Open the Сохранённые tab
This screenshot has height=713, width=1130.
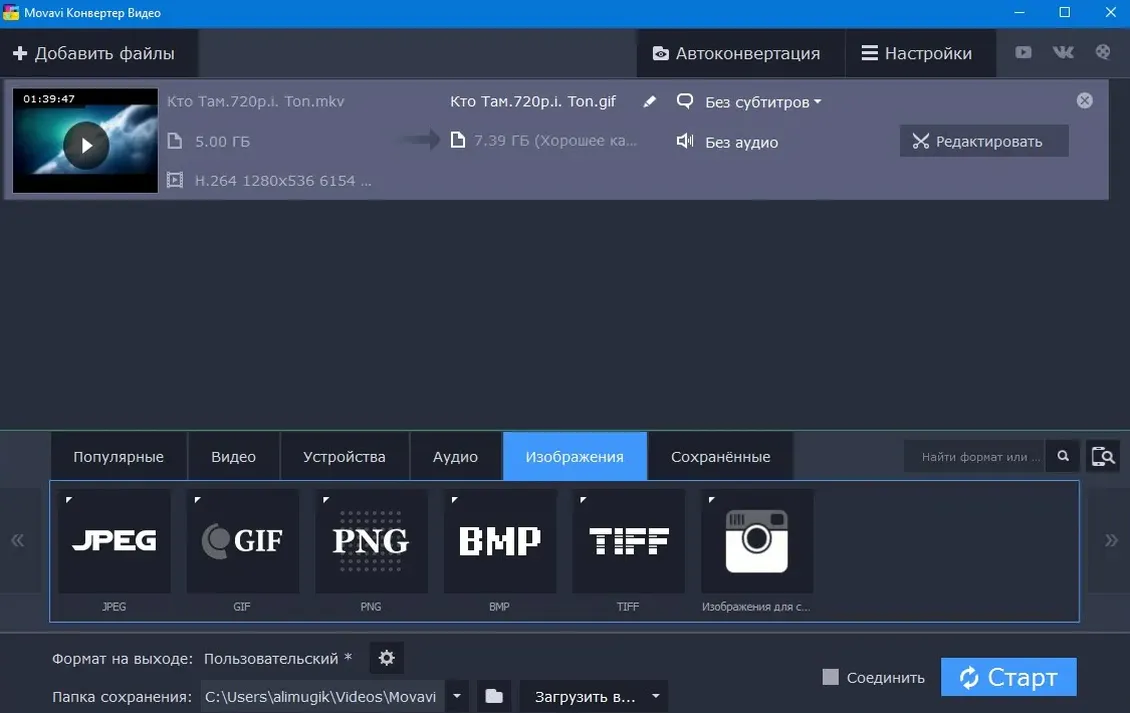pyautogui.click(x=721, y=456)
